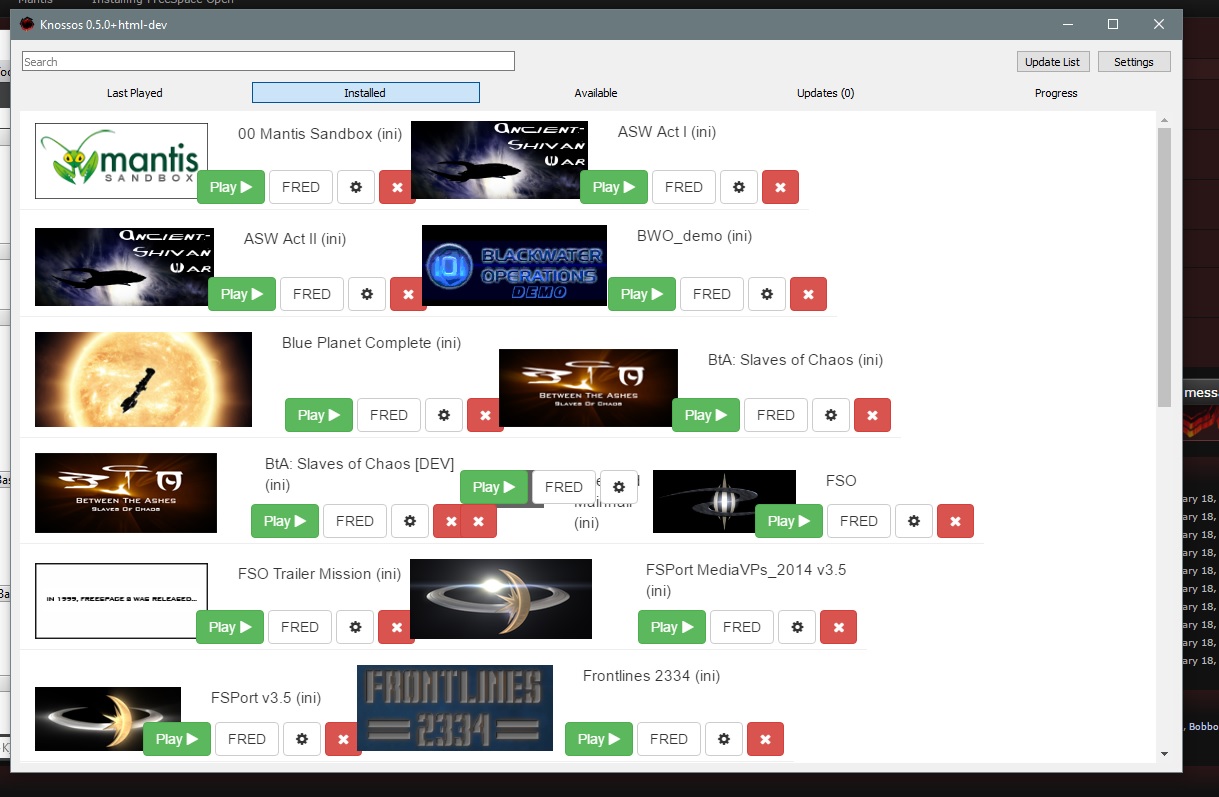1219x797 pixels.
Task: Open FRED for FSO mod
Action: click(x=859, y=521)
